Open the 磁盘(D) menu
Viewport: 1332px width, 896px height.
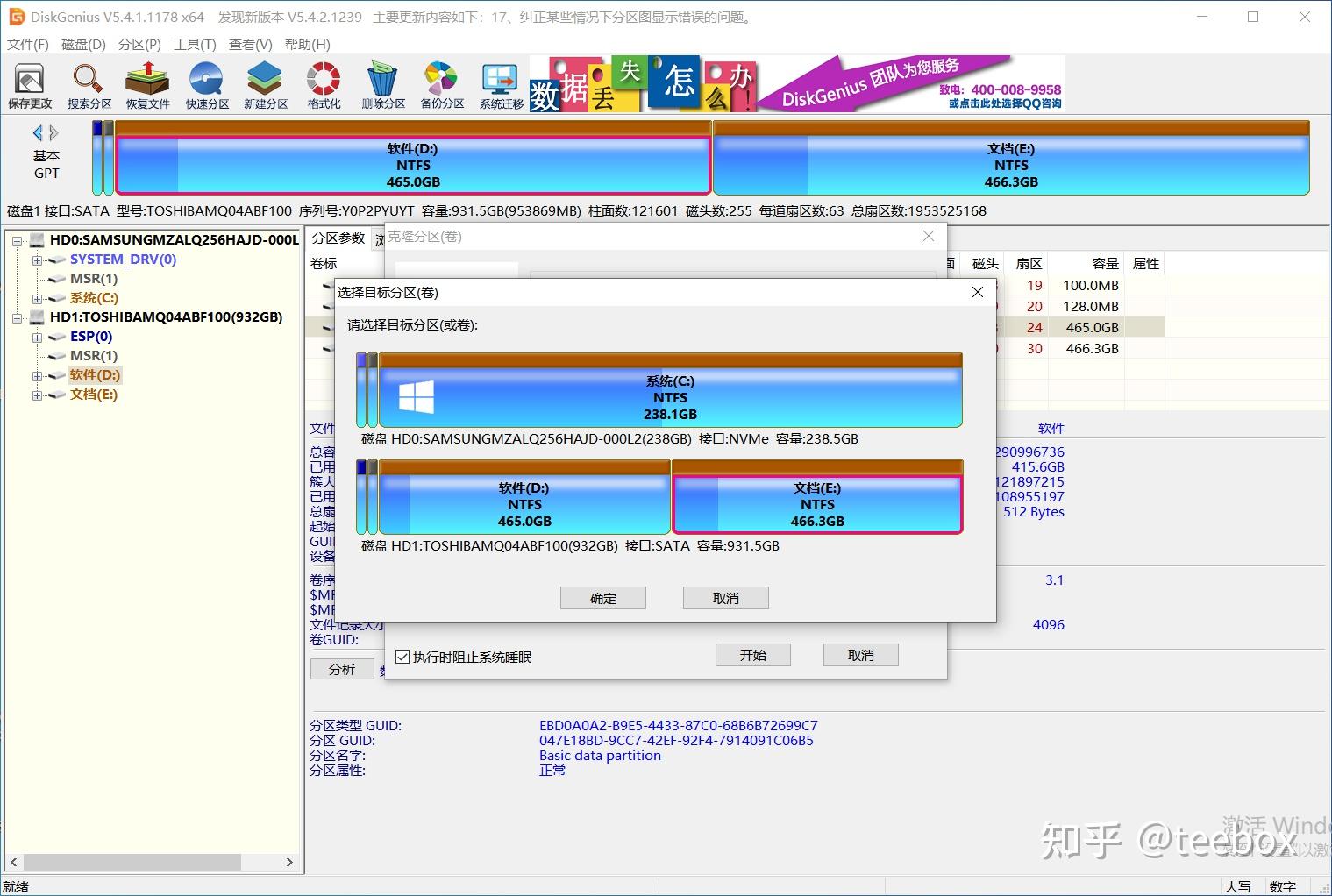(x=83, y=44)
